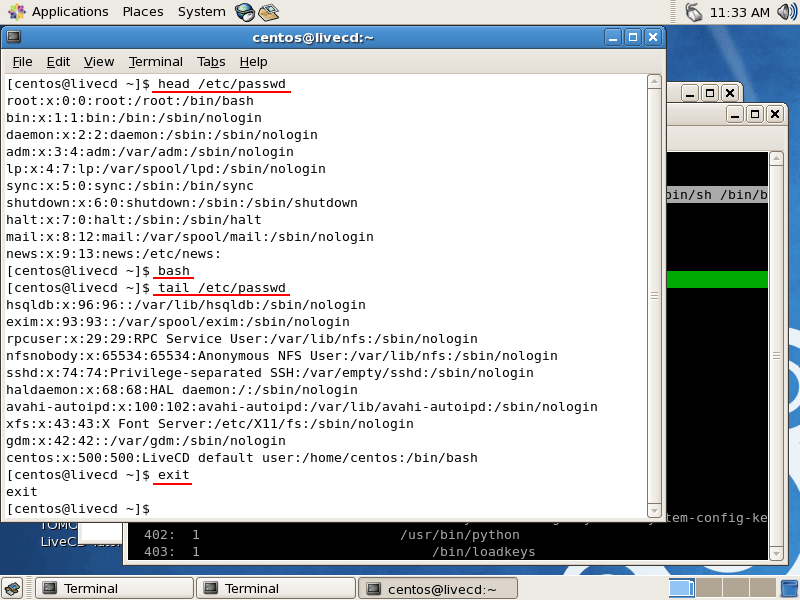Open the System menu
The height and width of the screenshot is (600, 800).
tap(202, 11)
